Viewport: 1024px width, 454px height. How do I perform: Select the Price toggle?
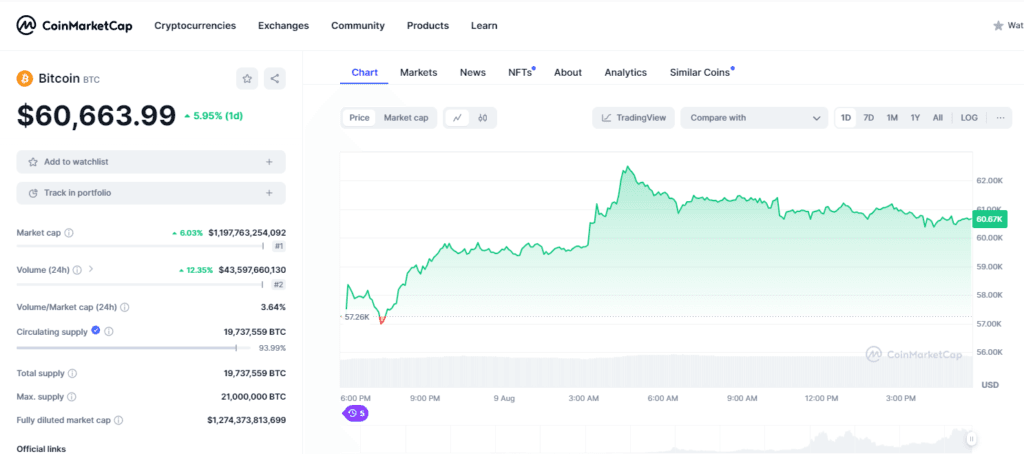(x=359, y=118)
